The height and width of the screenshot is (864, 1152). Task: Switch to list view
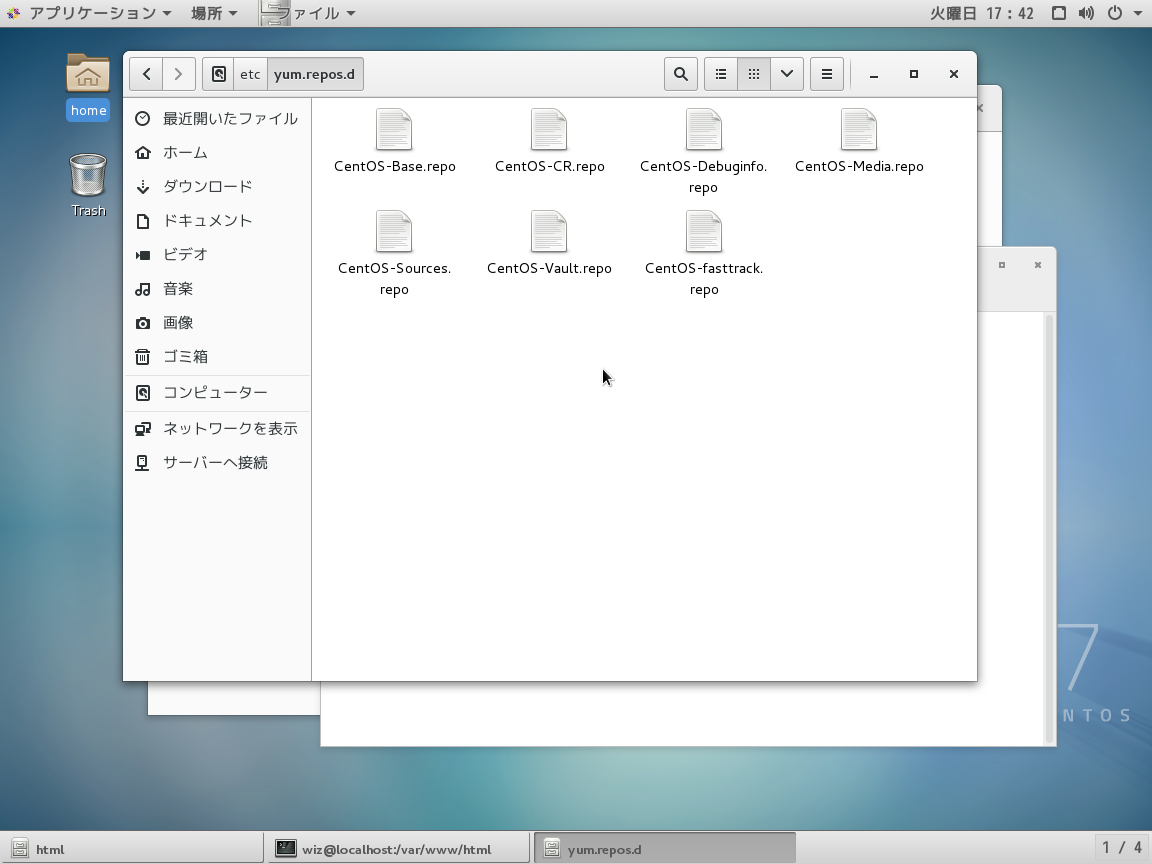[721, 74]
